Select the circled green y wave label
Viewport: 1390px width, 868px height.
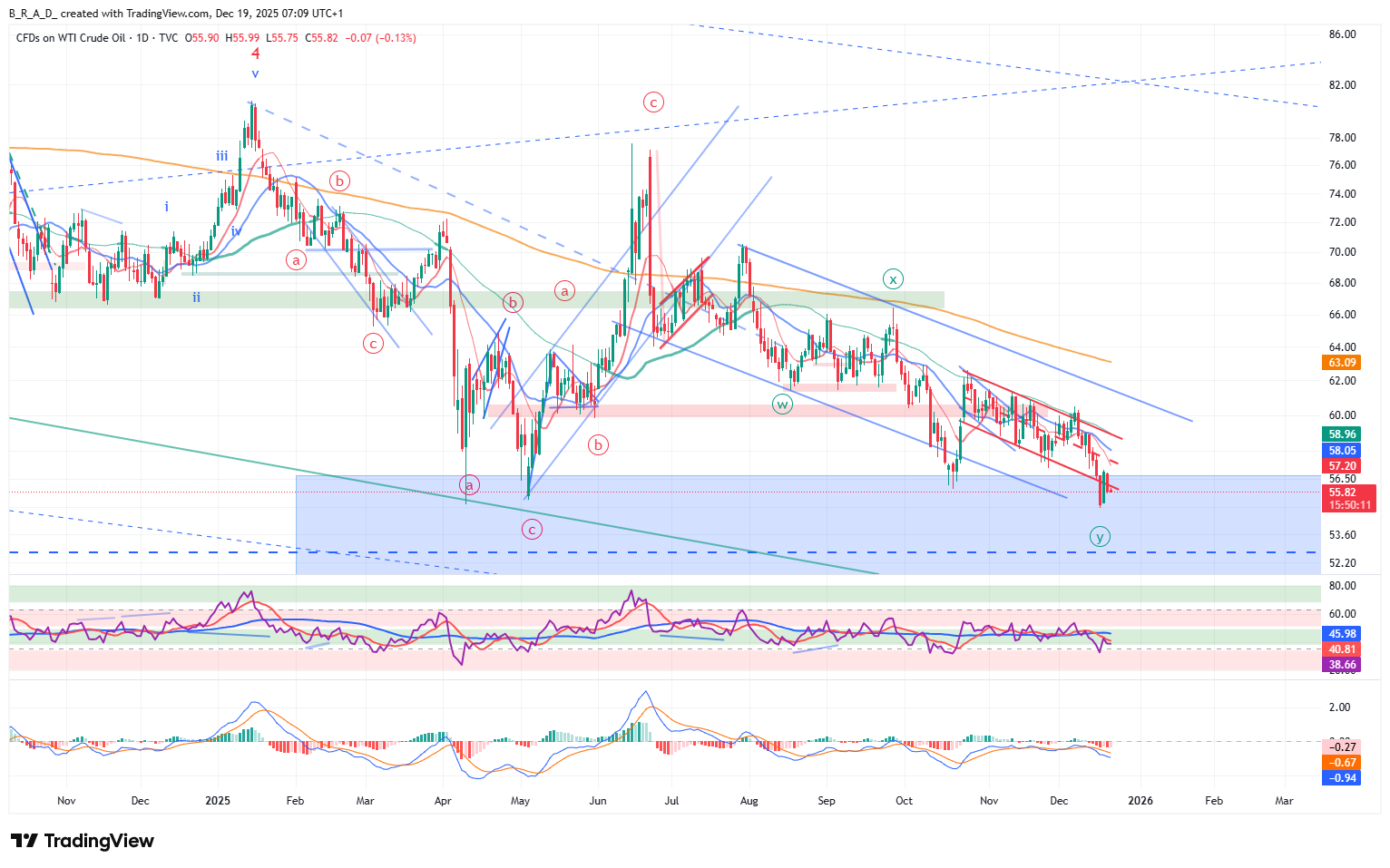tap(1100, 537)
